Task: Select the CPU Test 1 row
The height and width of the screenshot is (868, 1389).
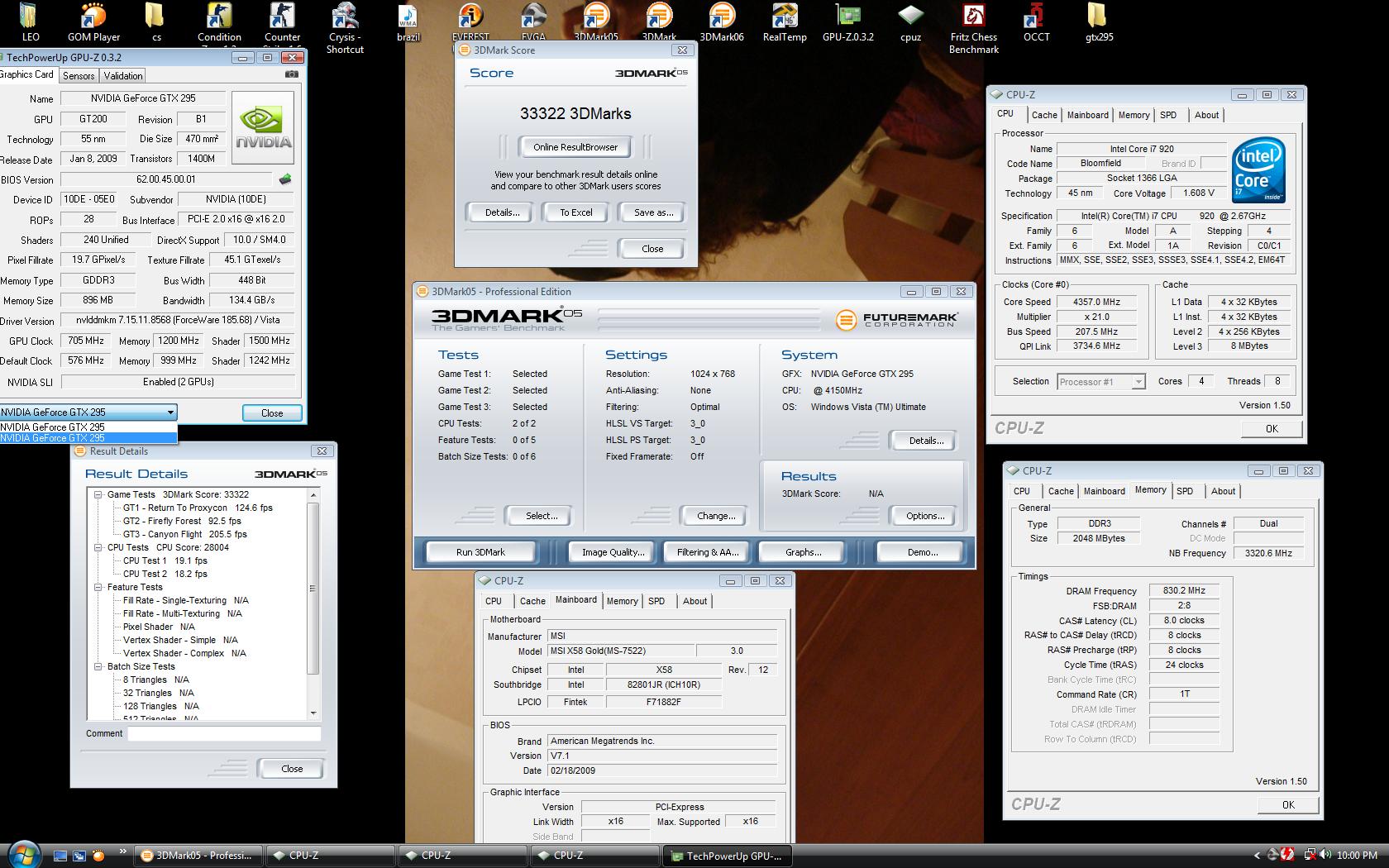Action: [165, 560]
